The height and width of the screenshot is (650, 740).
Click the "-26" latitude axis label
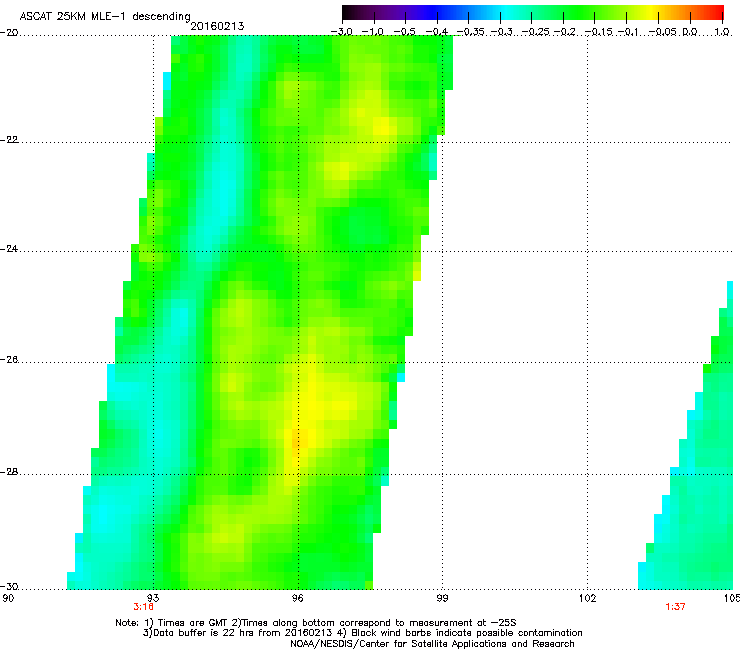pyautogui.click(x=9, y=360)
